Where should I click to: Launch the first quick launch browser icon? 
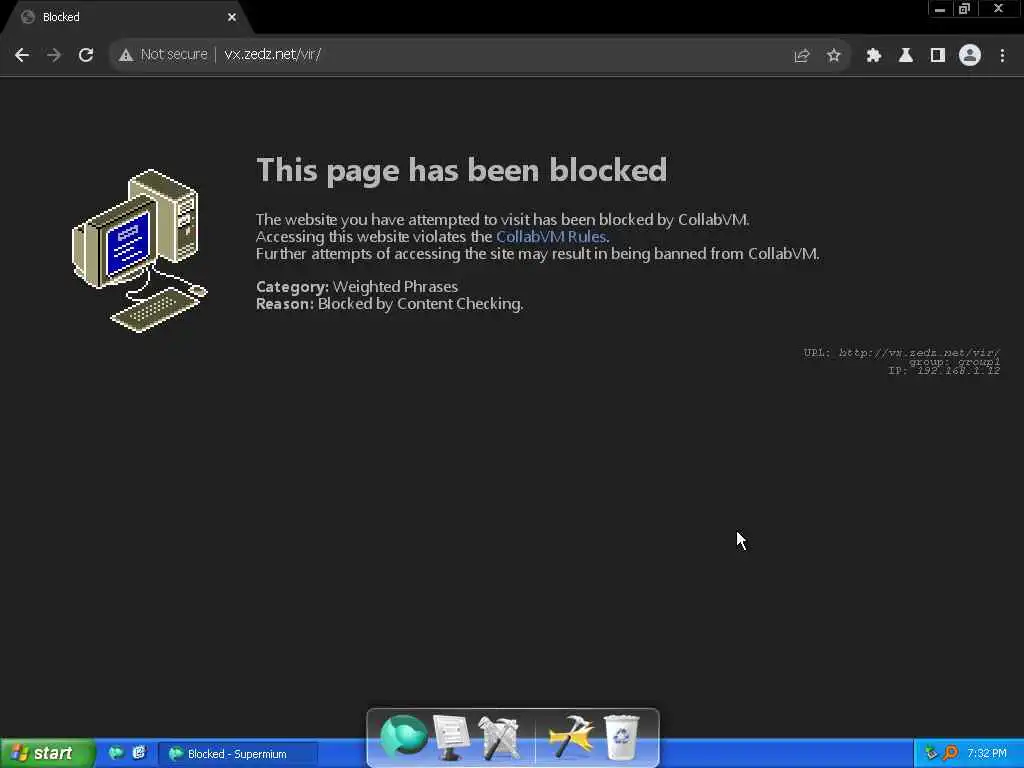click(x=116, y=753)
